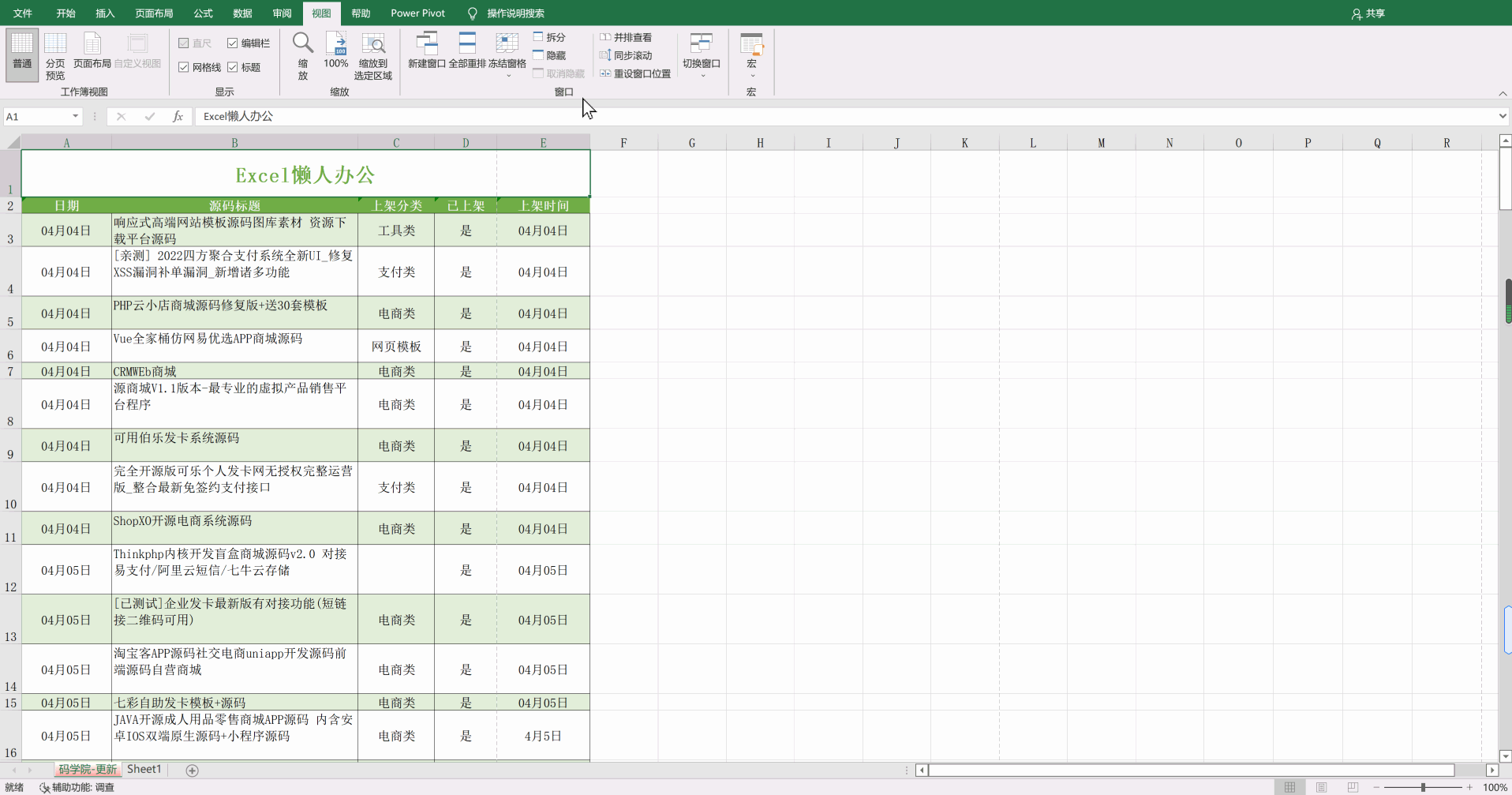
Task: Reset zoom with the 100% ribbon button
Action: click(x=336, y=51)
